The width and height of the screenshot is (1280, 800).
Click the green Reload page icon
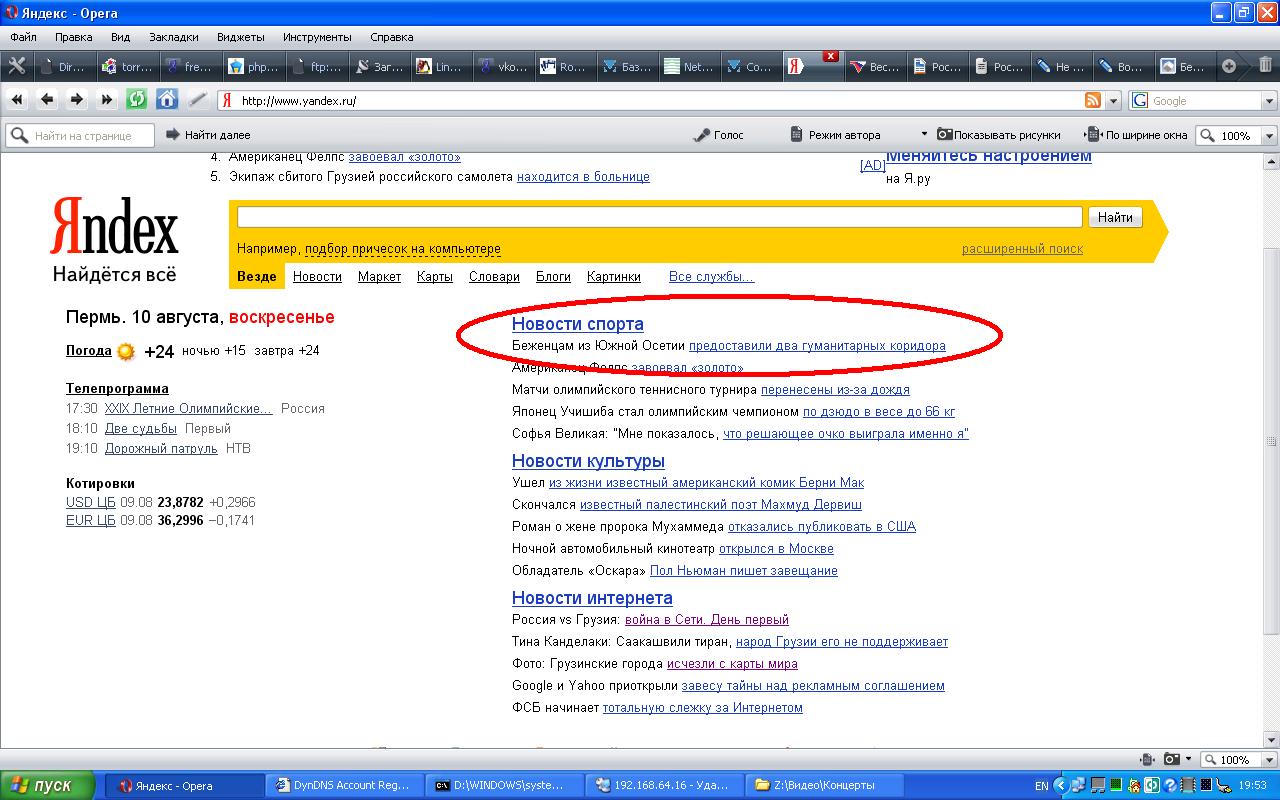click(136, 100)
